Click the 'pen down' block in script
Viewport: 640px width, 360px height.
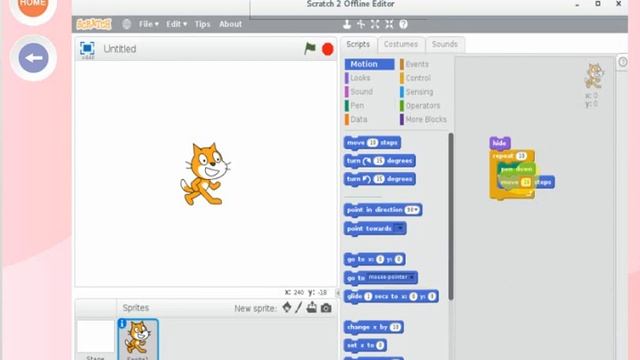click(516, 169)
